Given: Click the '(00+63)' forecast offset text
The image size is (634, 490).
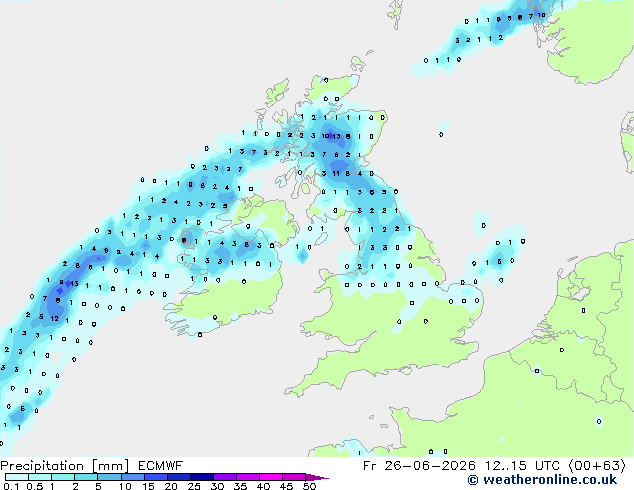Looking at the screenshot, I should pos(597,466).
